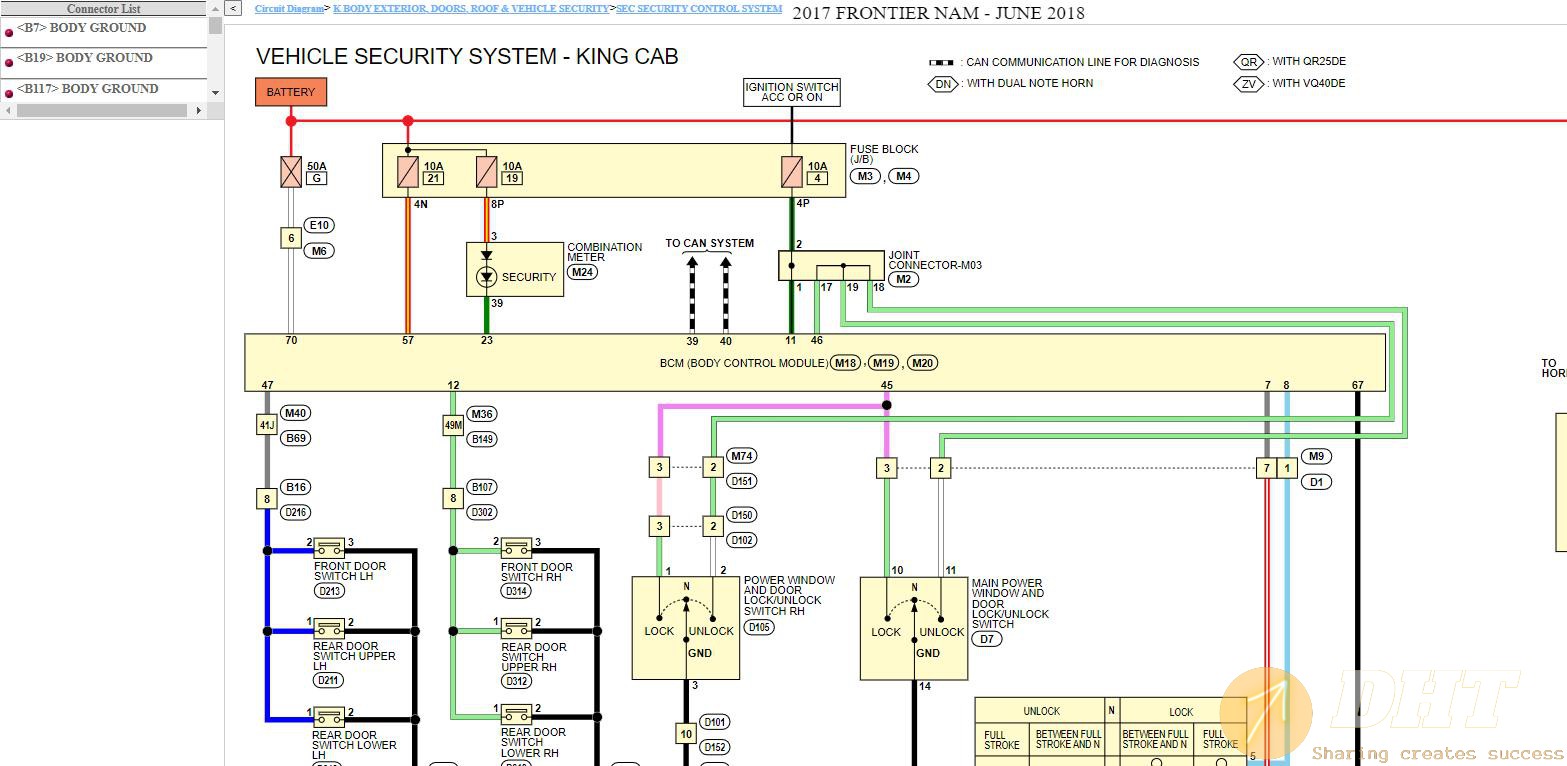Select connector label M9
1567x766 pixels.
click(1316, 456)
